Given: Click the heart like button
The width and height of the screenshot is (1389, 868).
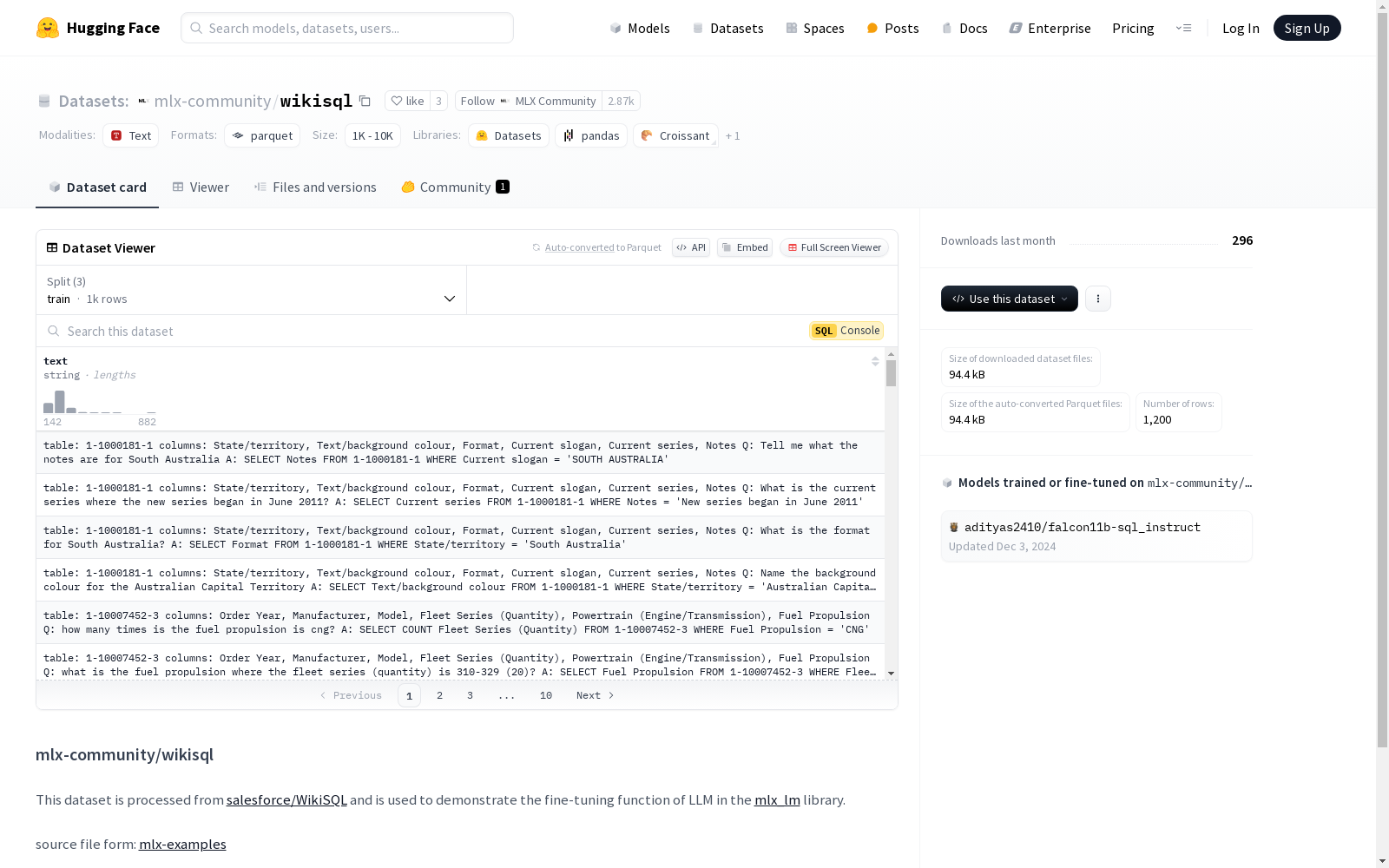Looking at the screenshot, I should click(407, 101).
